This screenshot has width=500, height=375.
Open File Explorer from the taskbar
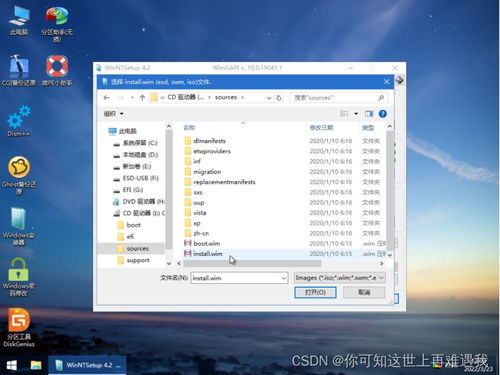[x=36, y=365]
